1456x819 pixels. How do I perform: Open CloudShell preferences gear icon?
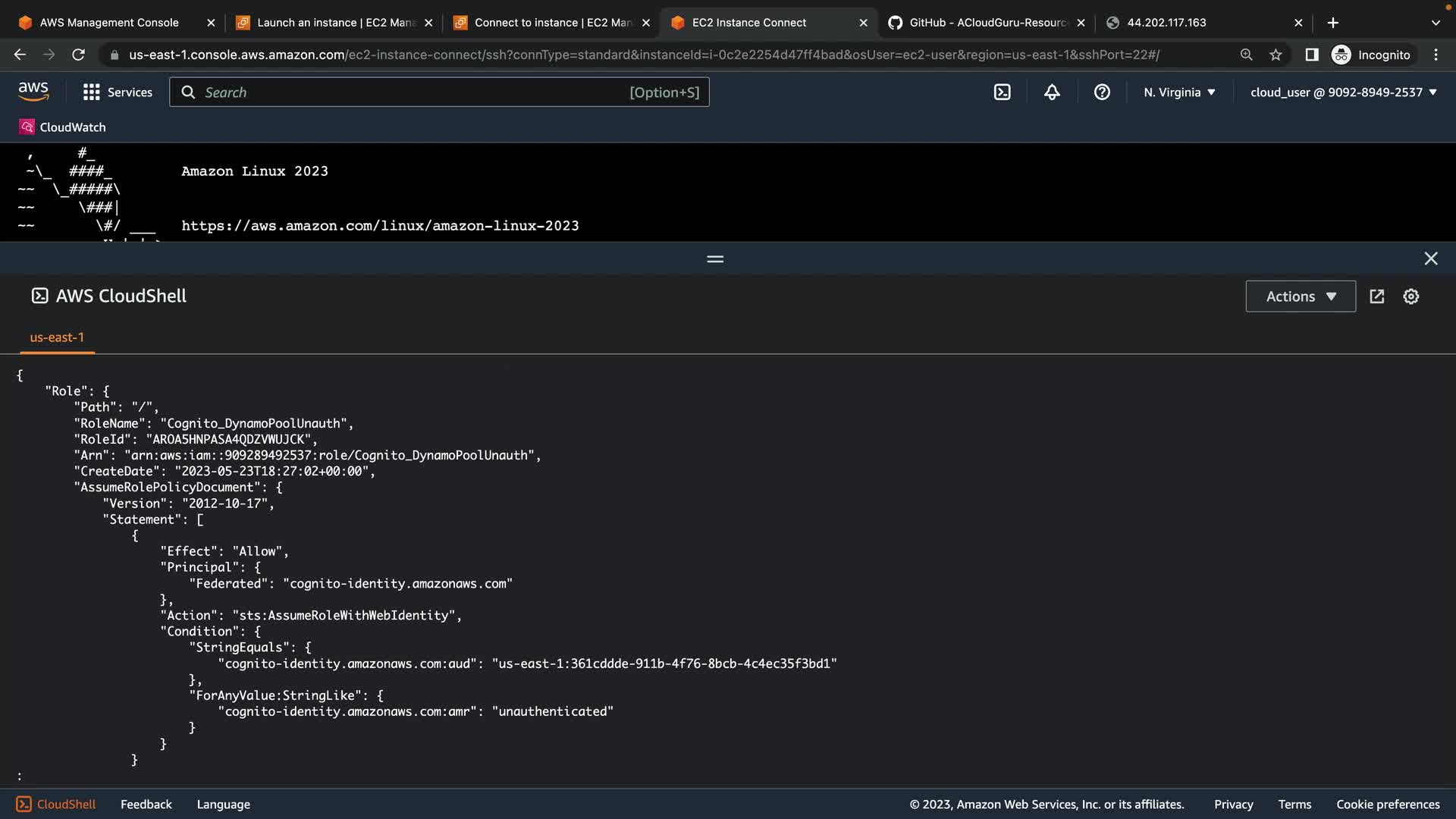1410,297
